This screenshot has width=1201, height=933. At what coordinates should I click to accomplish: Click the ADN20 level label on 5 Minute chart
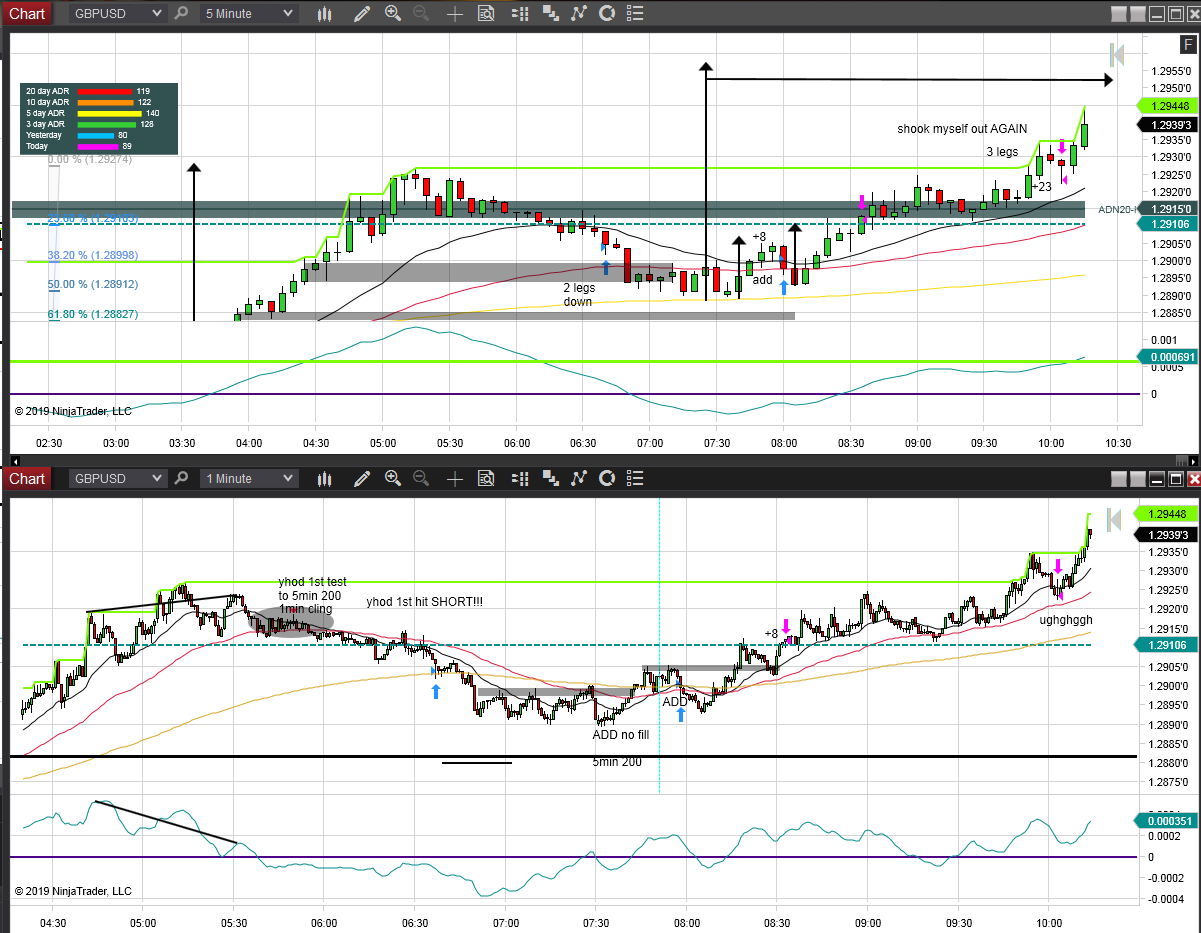(x=1116, y=209)
